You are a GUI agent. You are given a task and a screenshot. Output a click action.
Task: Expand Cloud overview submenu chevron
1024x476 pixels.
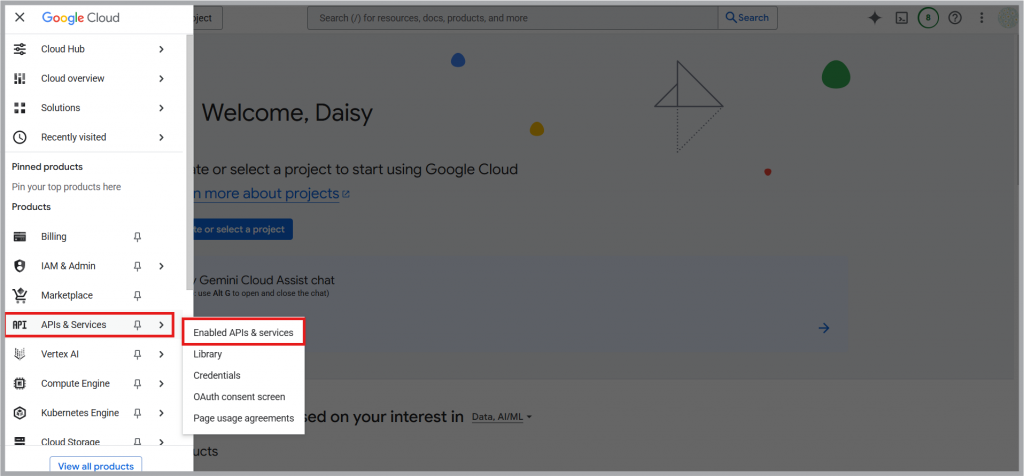(161, 78)
